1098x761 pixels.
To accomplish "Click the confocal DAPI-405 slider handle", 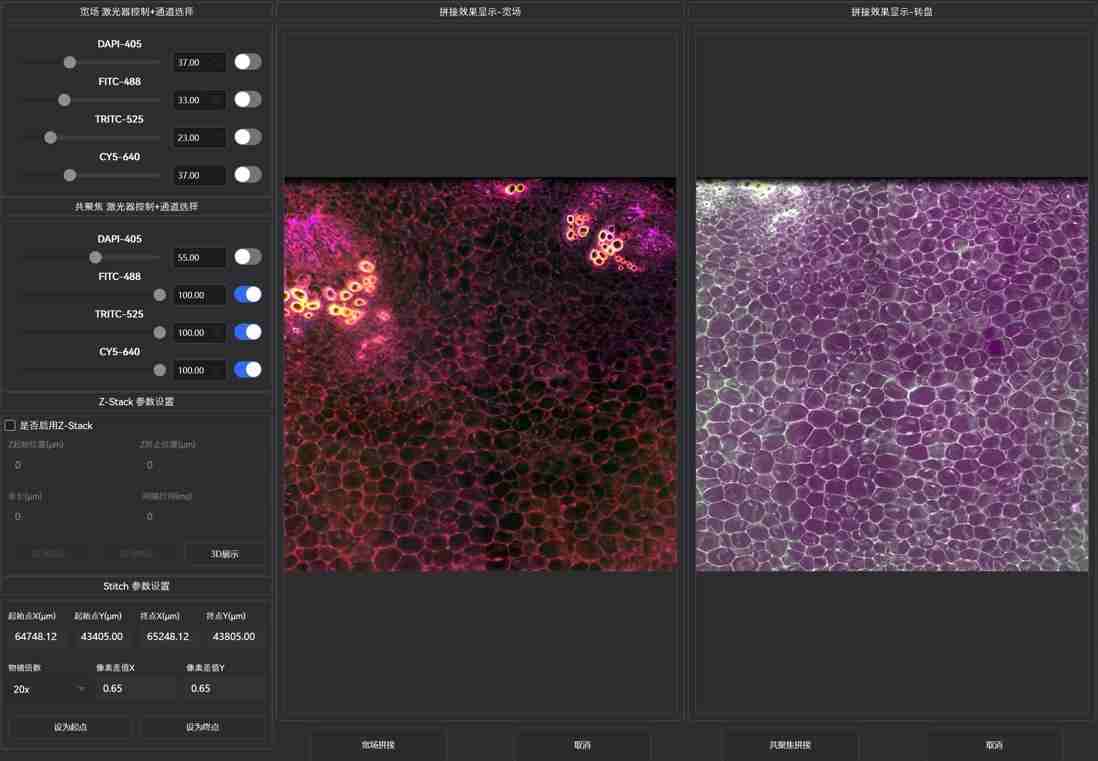I will (95, 257).
